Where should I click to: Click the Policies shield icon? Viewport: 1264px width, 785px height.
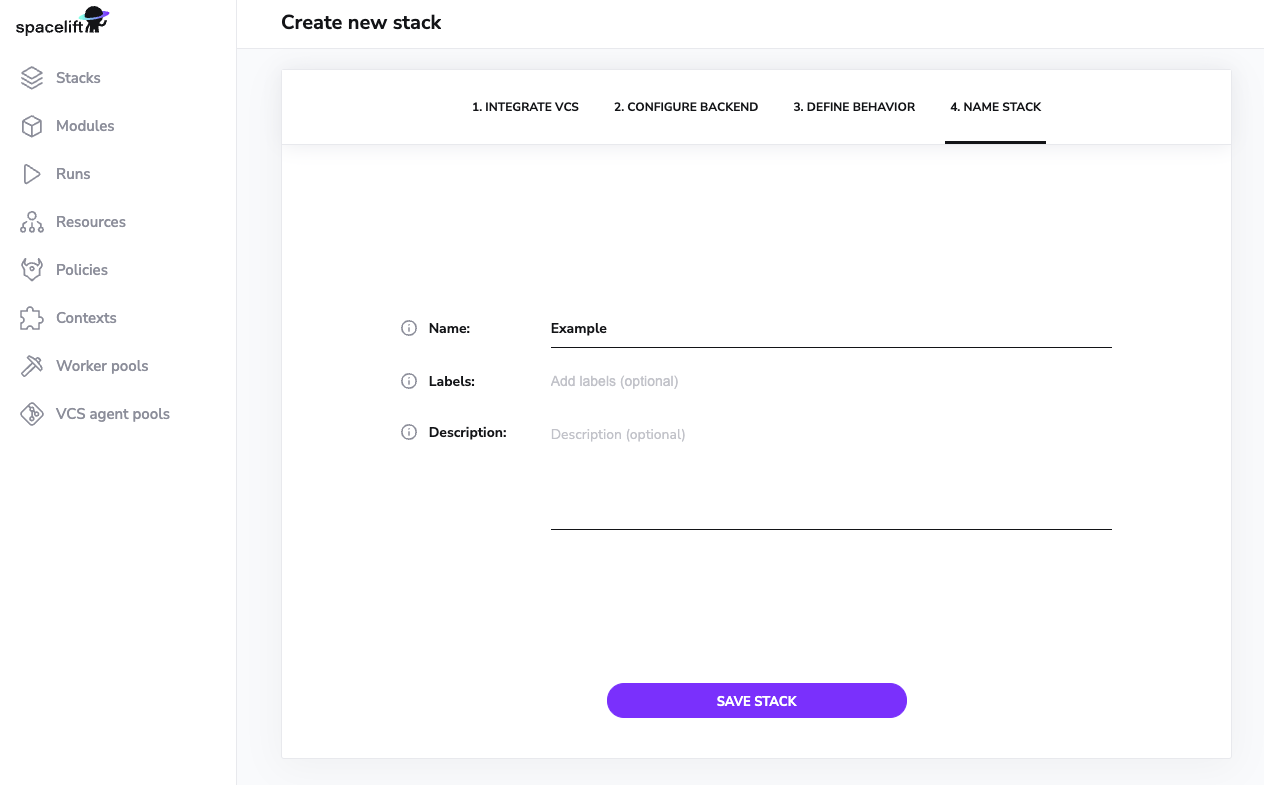click(32, 270)
